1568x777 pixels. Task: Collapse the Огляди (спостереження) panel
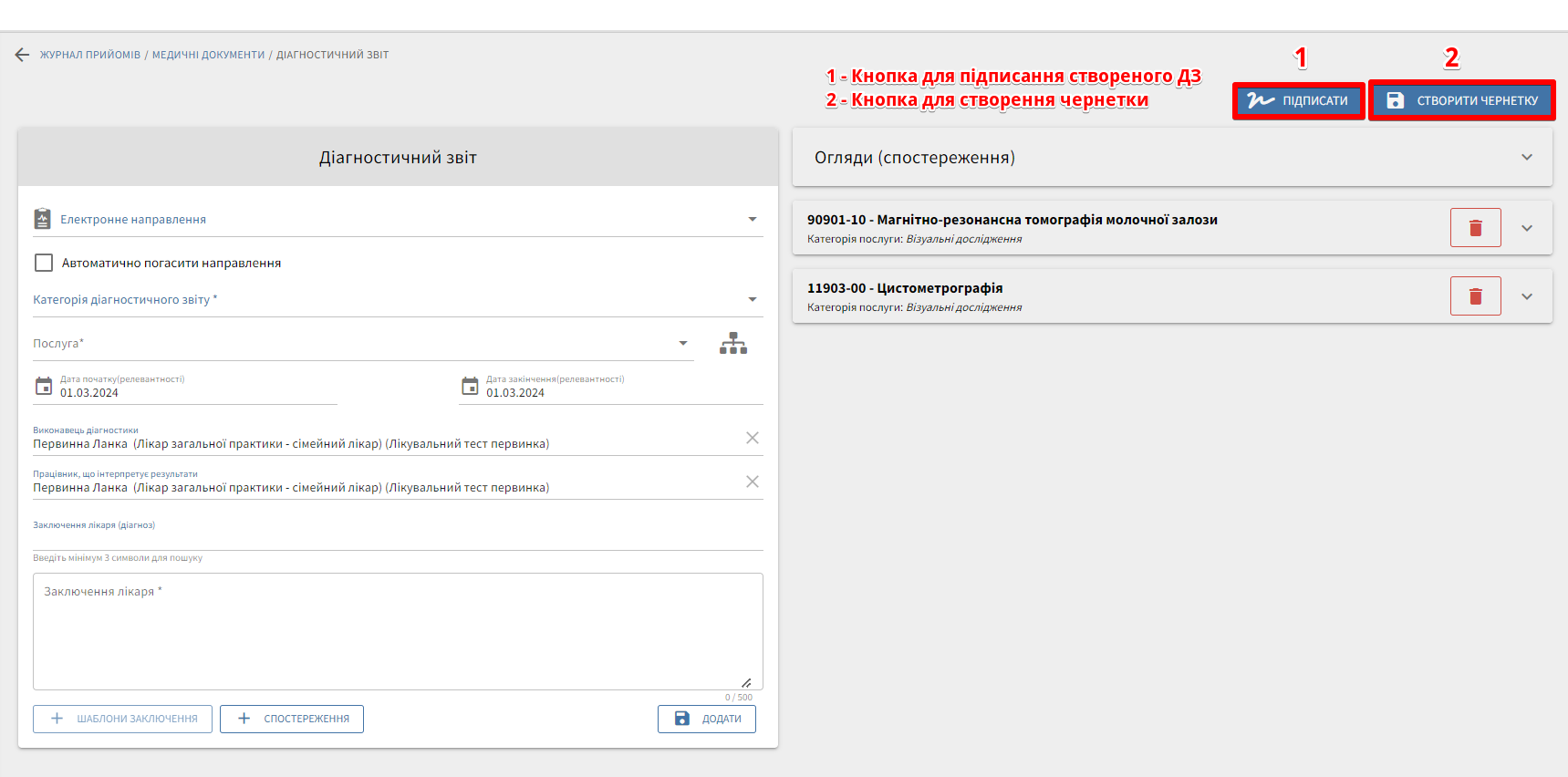click(1526, 158)
